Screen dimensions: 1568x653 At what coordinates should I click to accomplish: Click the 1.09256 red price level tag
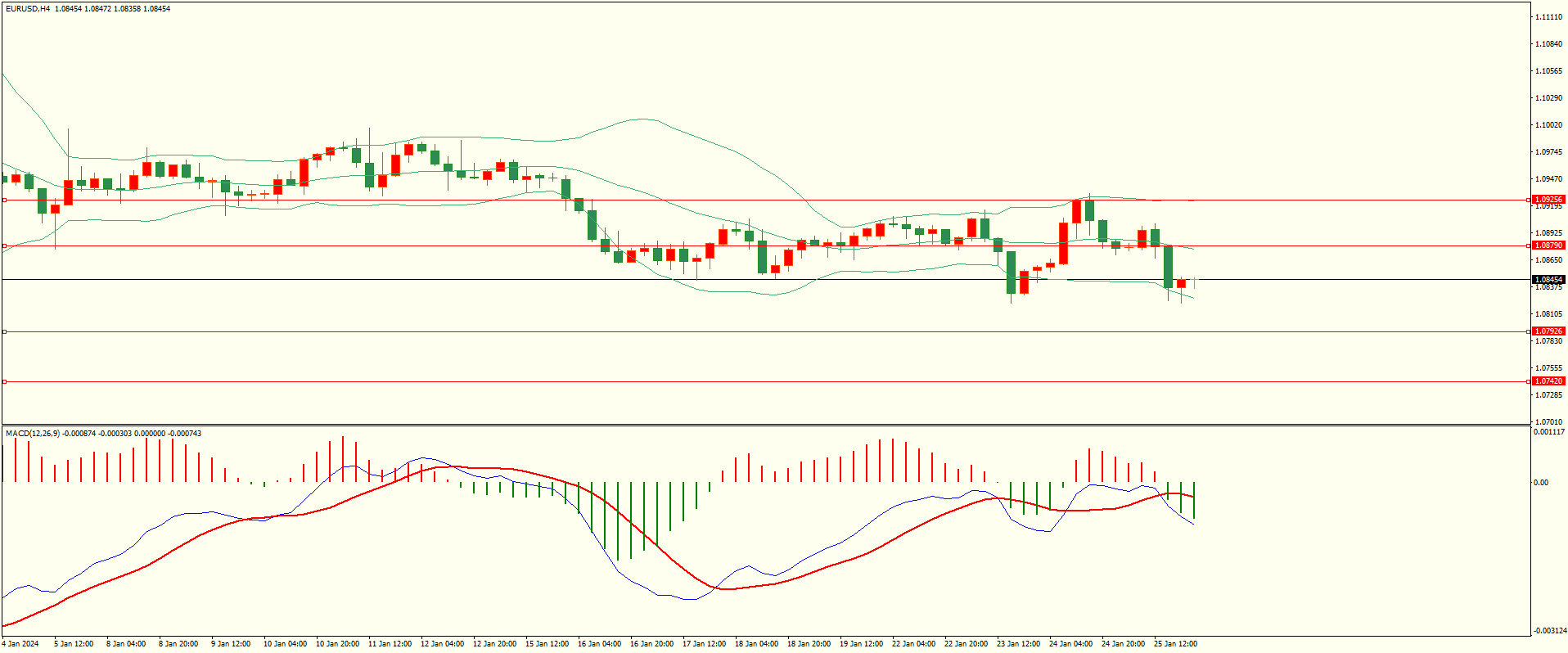pos(1548,200)
